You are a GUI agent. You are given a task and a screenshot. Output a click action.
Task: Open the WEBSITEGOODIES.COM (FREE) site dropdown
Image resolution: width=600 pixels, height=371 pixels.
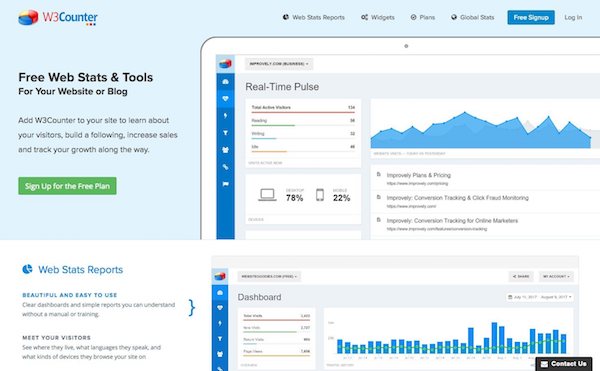pos(269,276)
